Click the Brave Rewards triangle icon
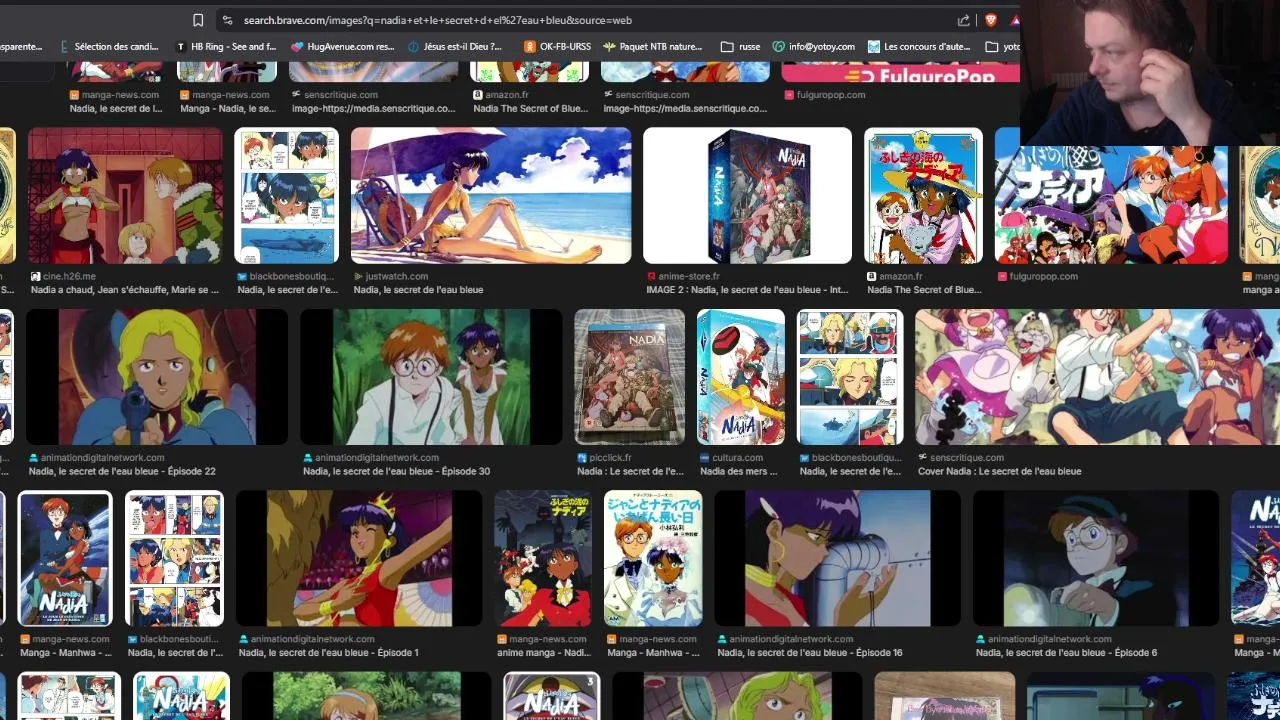The image size is (1280, 720). [1015, 20]
